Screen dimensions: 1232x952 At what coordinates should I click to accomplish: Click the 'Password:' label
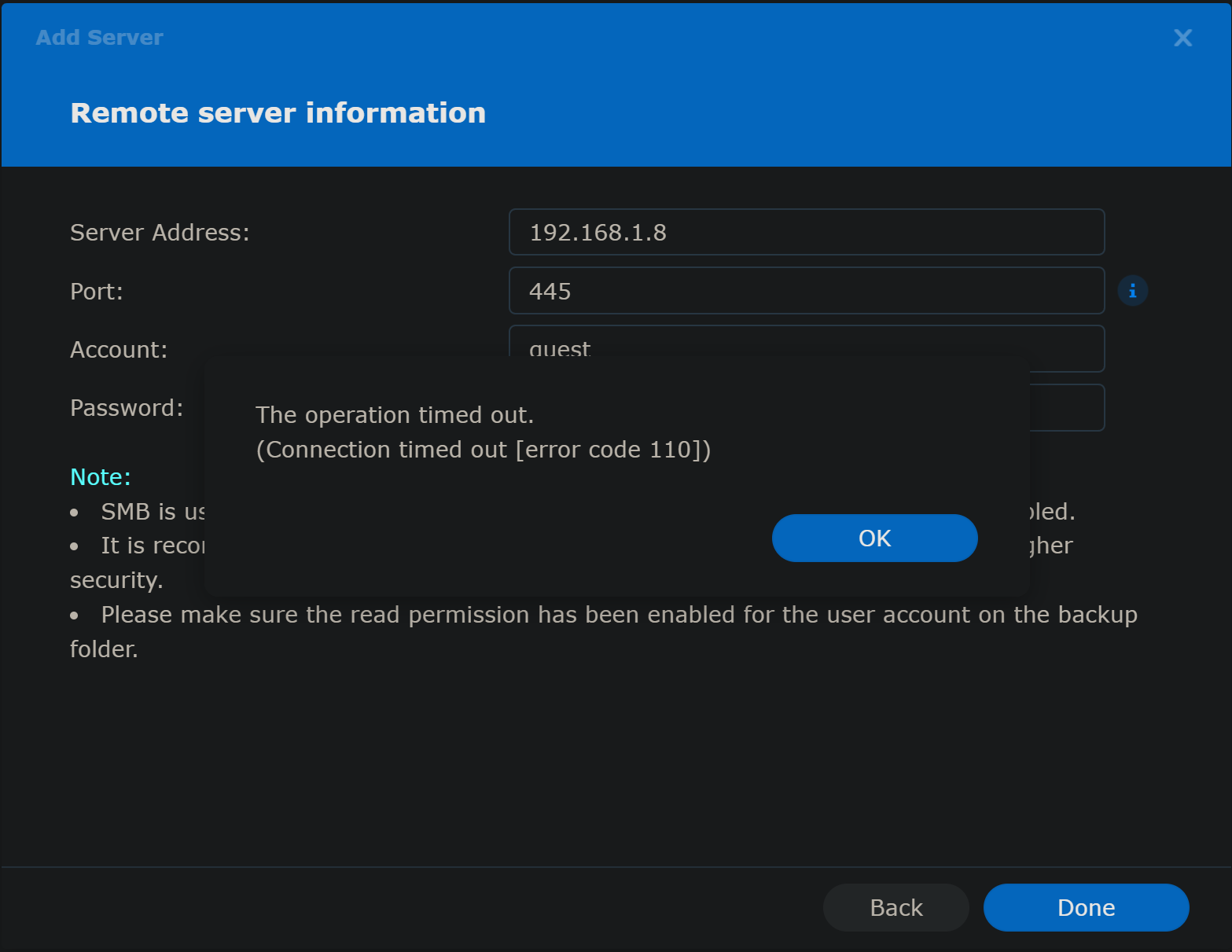tap(127, 408)
